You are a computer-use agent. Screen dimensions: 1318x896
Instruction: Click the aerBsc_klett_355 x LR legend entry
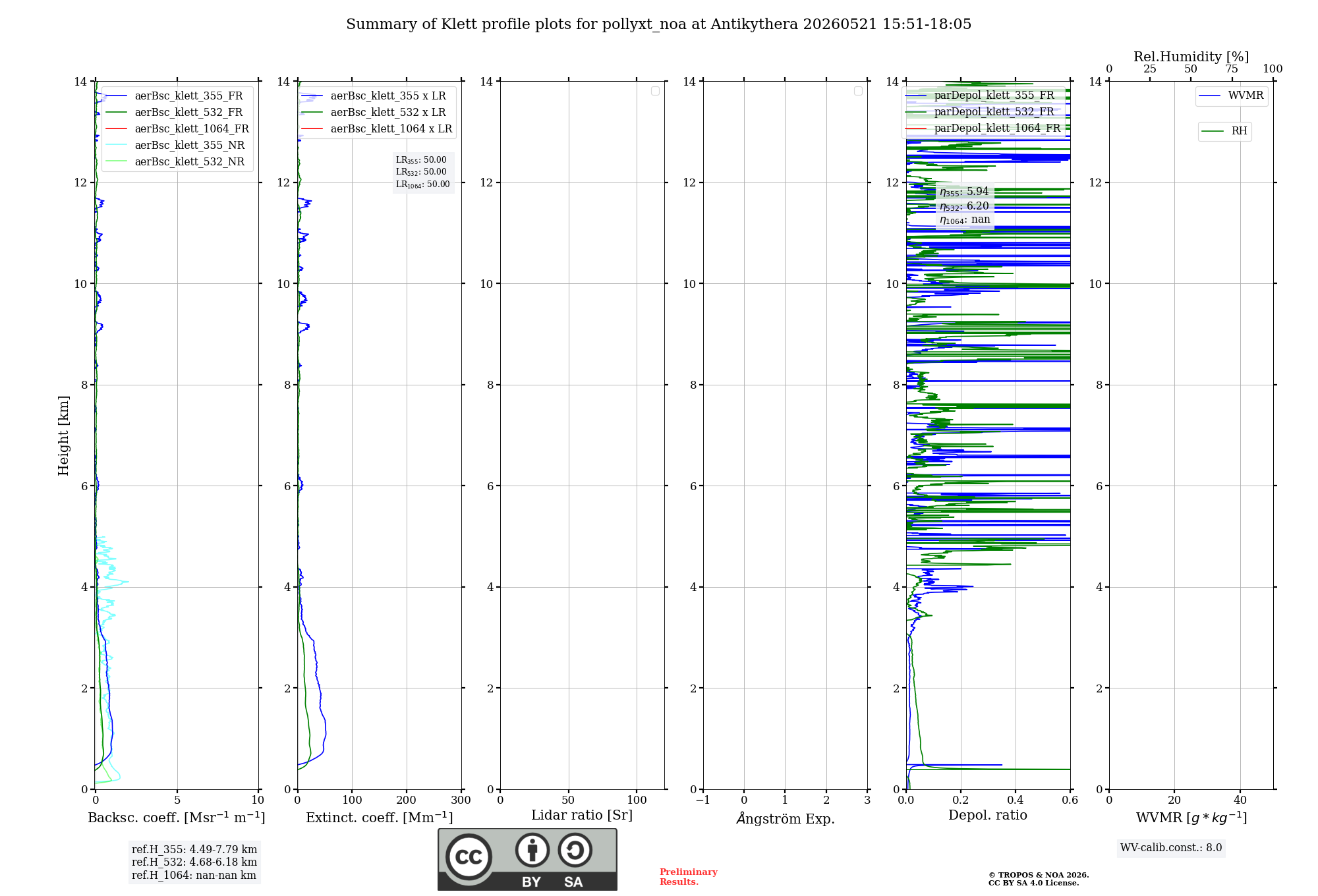point(374,96)
